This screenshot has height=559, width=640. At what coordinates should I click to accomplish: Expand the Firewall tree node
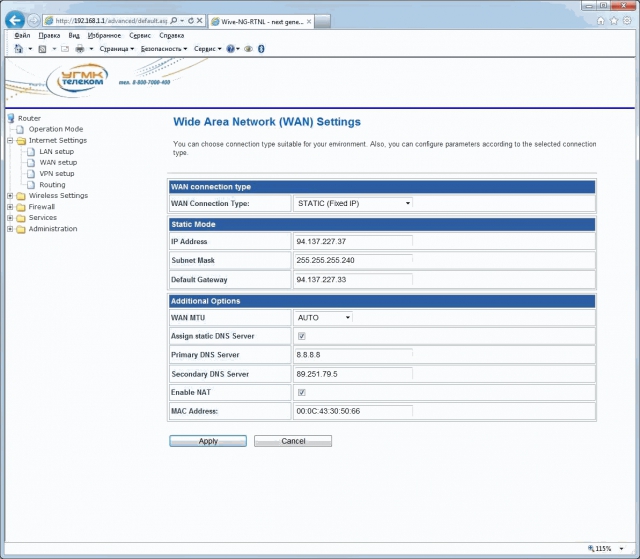point(9,207)
